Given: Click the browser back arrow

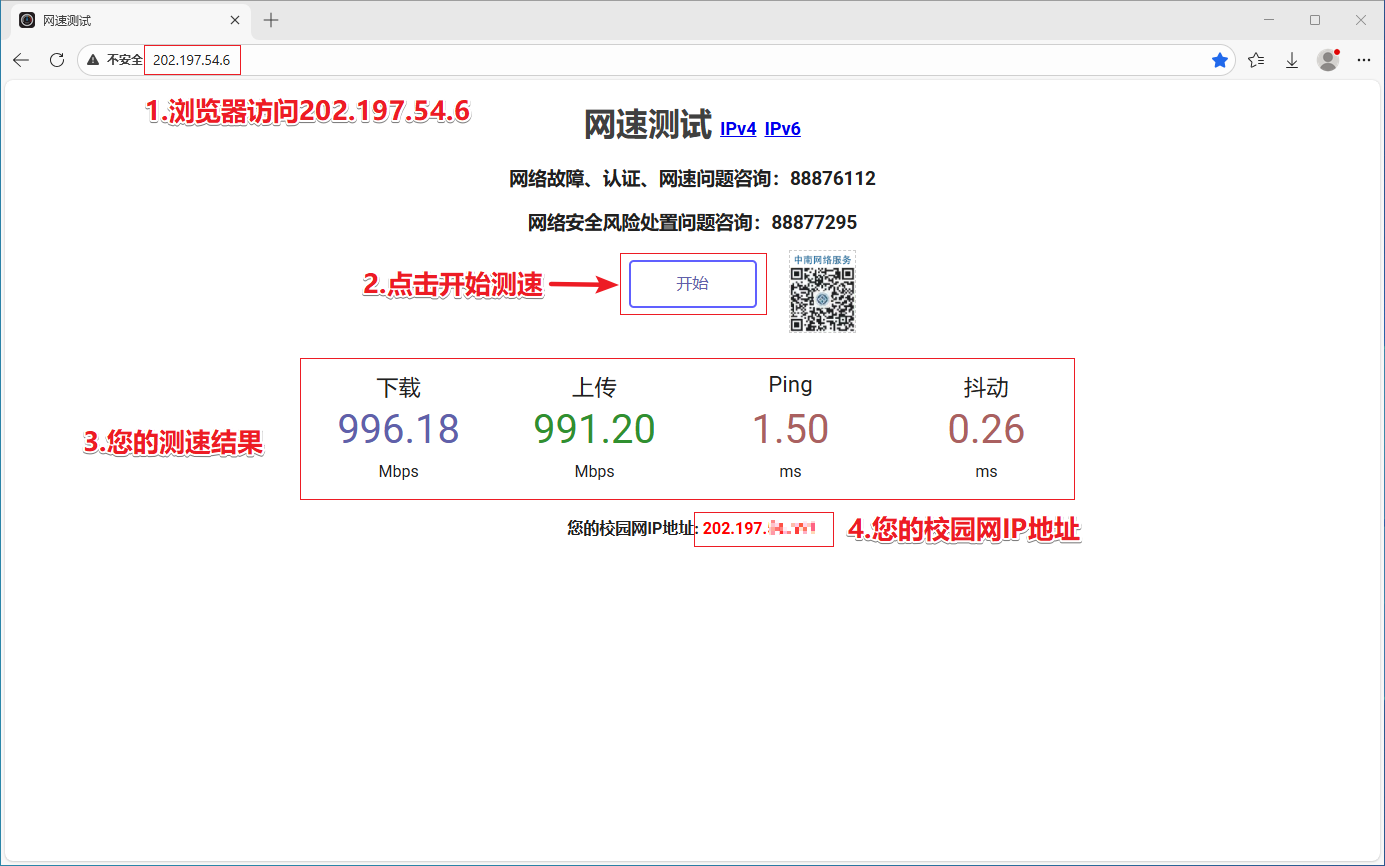Looking at the screenshot, I should (x=21, y=60).
